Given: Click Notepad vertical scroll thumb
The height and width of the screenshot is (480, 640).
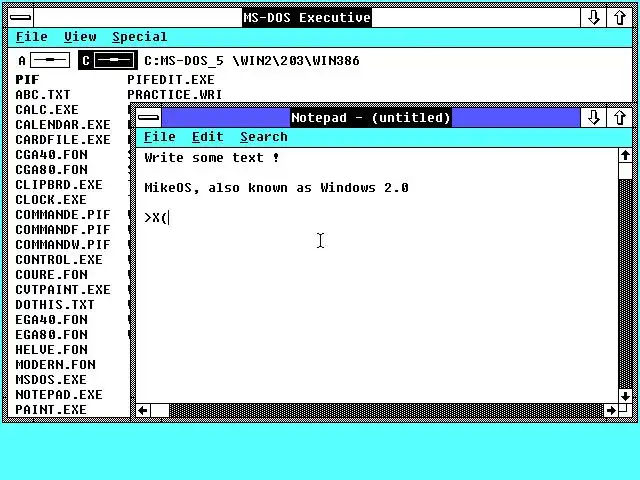Looking at the screenshot, I should 625,171.
